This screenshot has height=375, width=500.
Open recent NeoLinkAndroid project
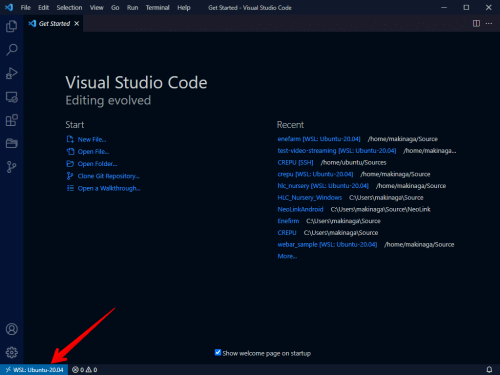coord(300,209)
